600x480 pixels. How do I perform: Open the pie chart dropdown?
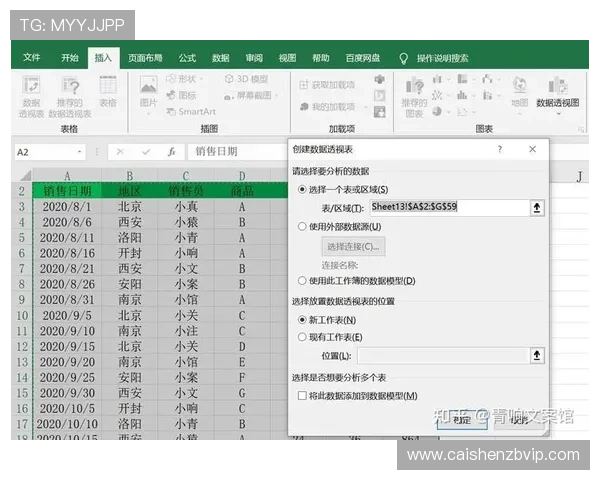pos(441,111)
